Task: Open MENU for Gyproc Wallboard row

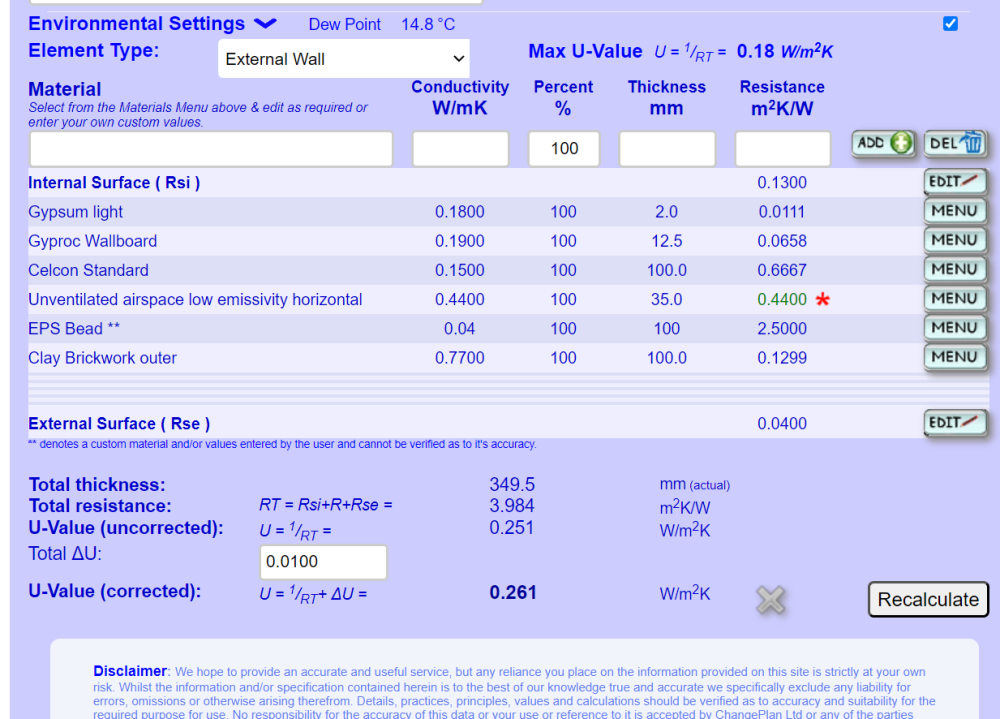Action: click(955, 241)
